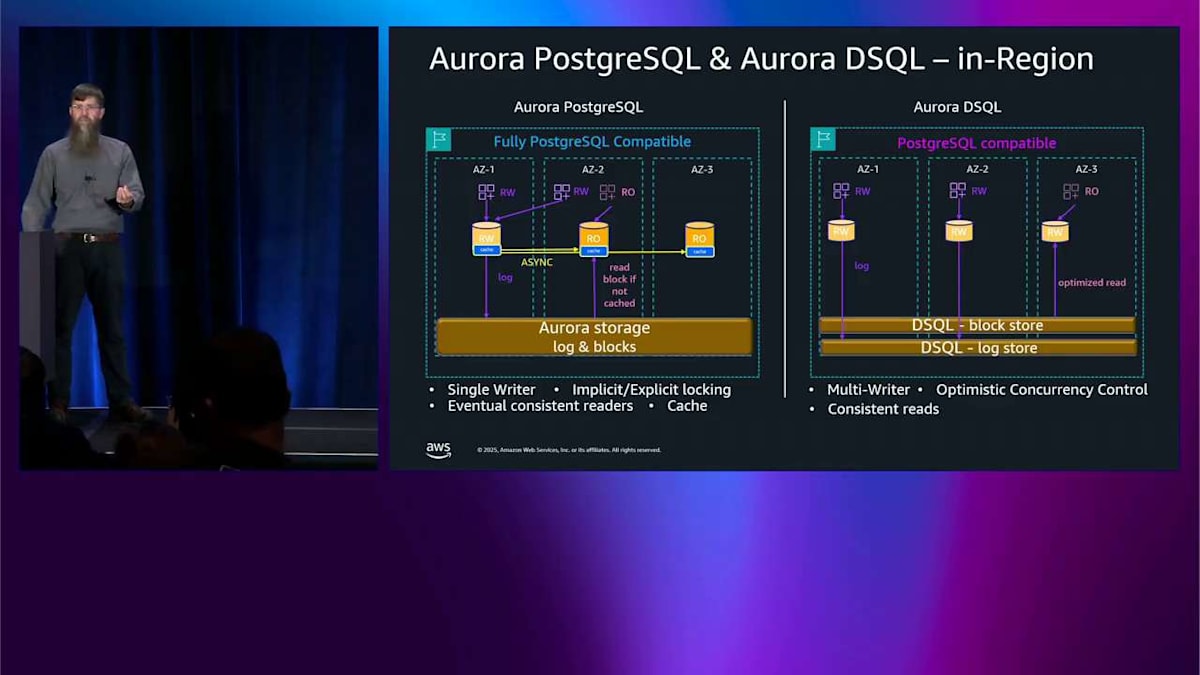Select the AZ-2 client icon in Aurora DSQL
The width and height of the screenshot is (1200, 675).
pos(958,191)
